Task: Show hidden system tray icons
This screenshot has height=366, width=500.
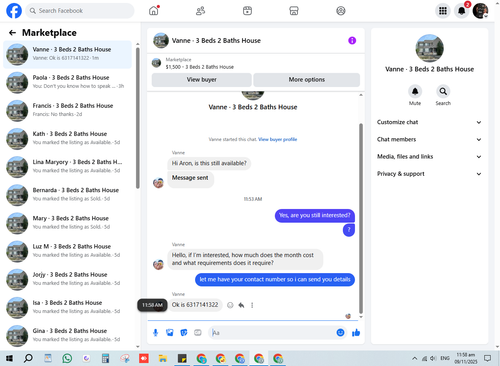Action: [414, 358]
